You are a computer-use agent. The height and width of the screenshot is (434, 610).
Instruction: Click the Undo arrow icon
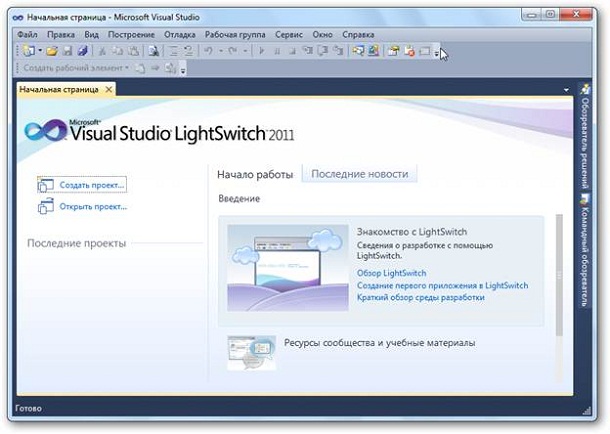[209, 51]
